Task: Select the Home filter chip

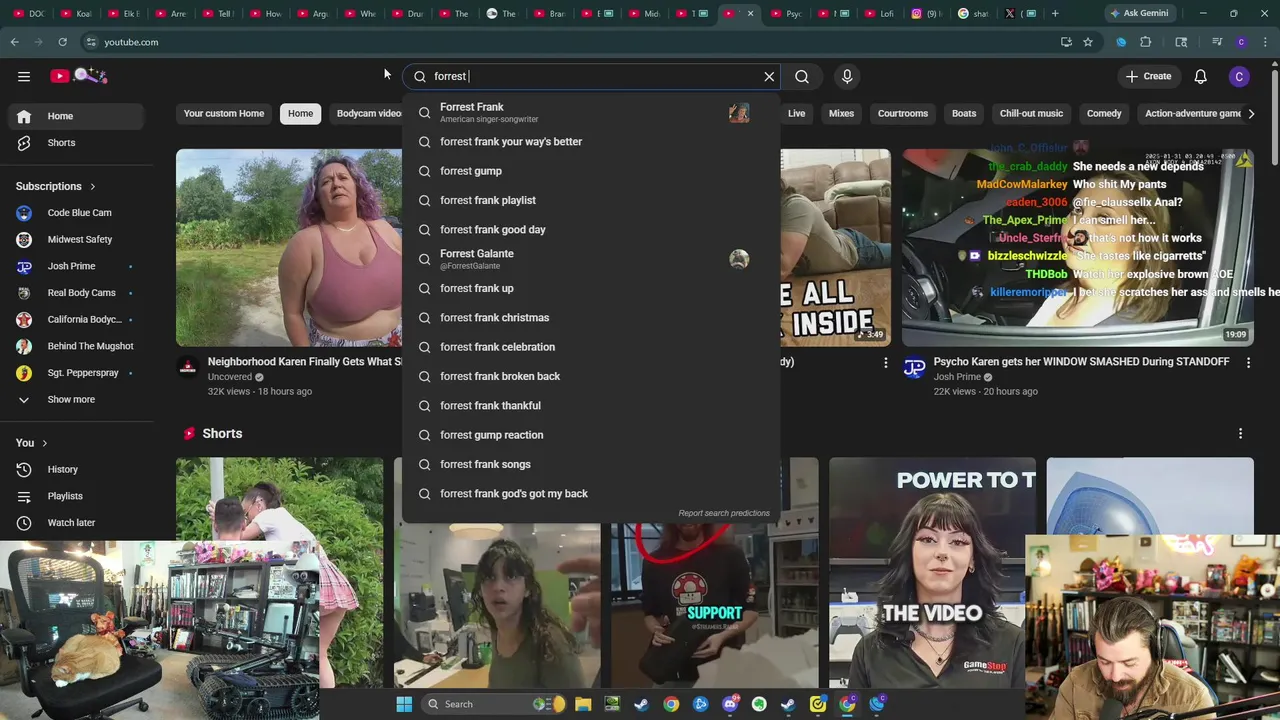Action: (301, 113)
